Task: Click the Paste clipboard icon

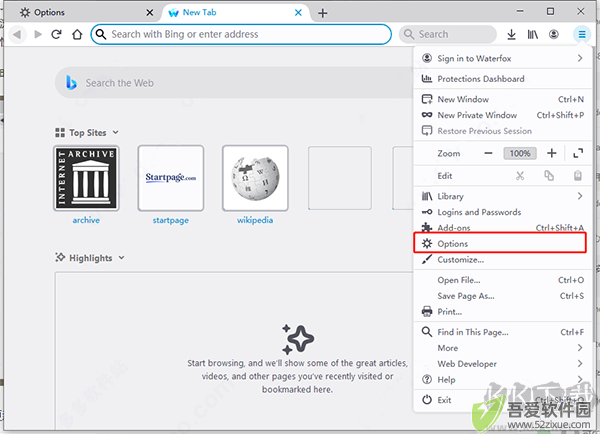Action: [578, 176]
